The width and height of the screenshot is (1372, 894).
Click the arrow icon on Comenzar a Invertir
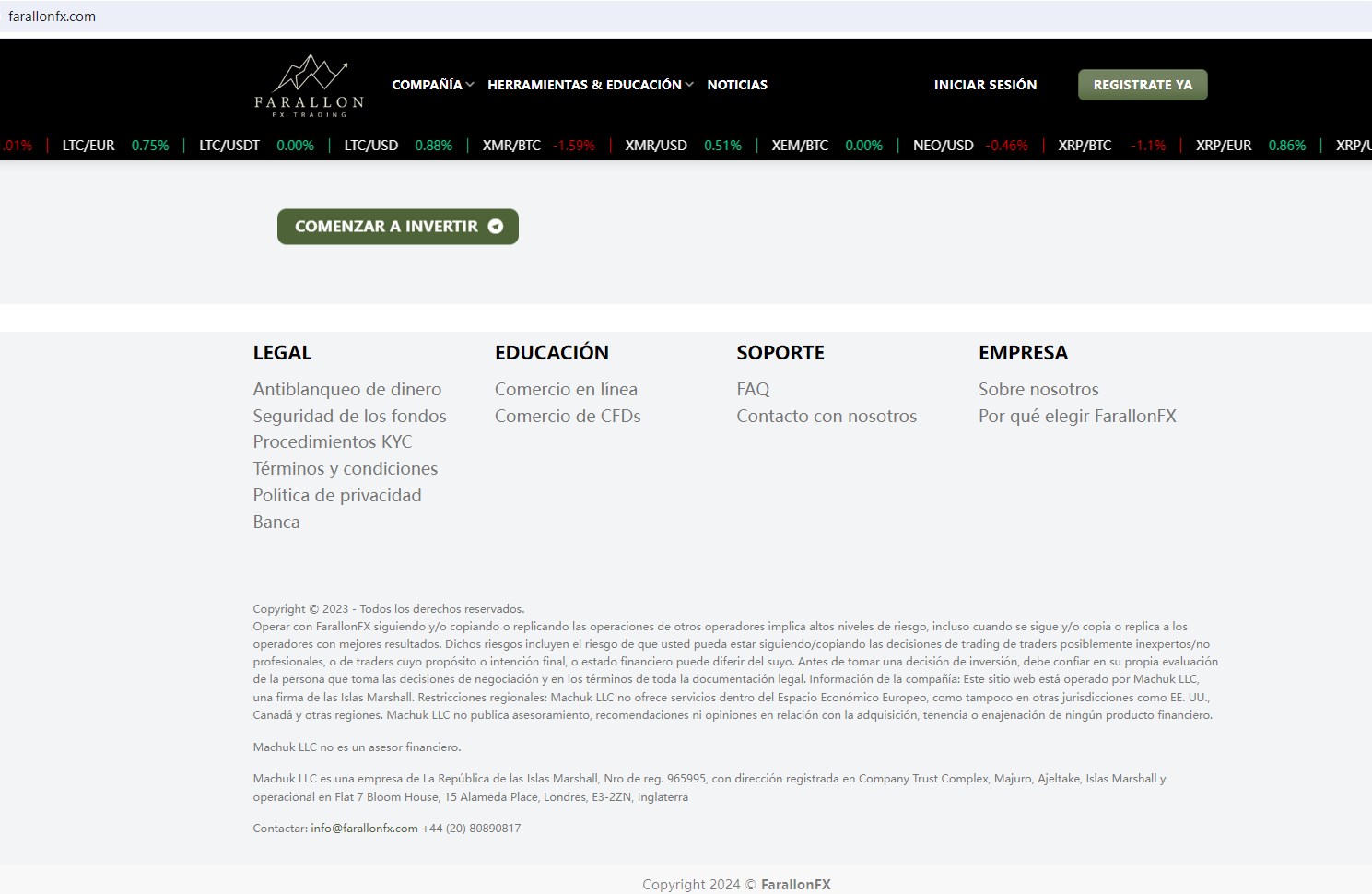[496, 227]
